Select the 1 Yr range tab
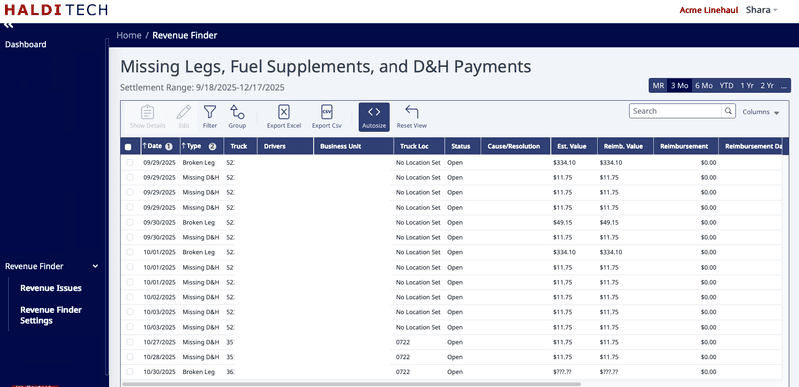Image resolution: width=799 pixels, height=387 pixels. click(x=747, y=86)
